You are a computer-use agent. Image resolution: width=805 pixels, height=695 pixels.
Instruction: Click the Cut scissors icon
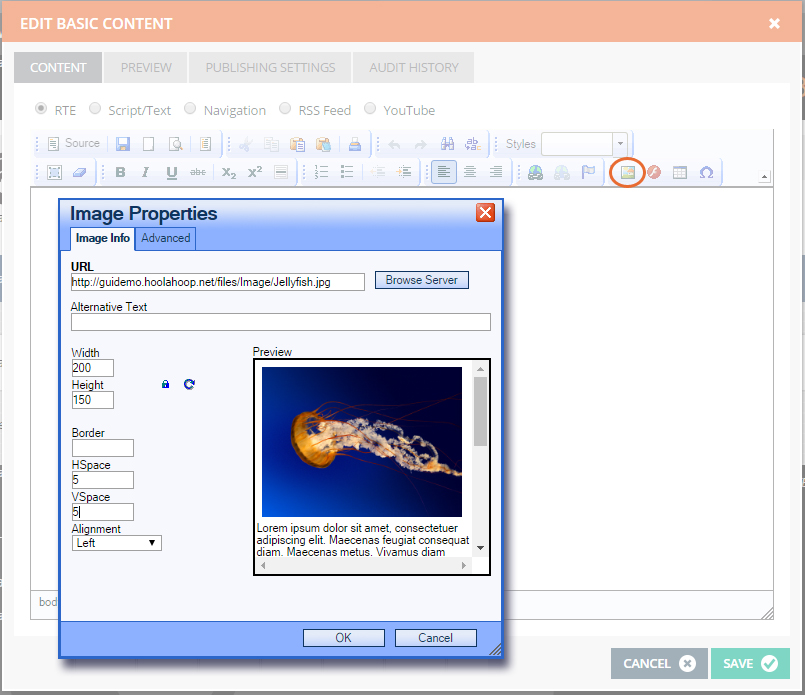245,144
